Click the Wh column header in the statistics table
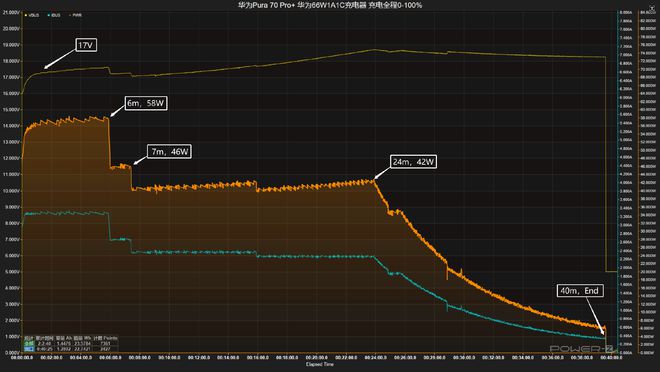The height and width of the screenshot is (372, 660). coord(82,338)
